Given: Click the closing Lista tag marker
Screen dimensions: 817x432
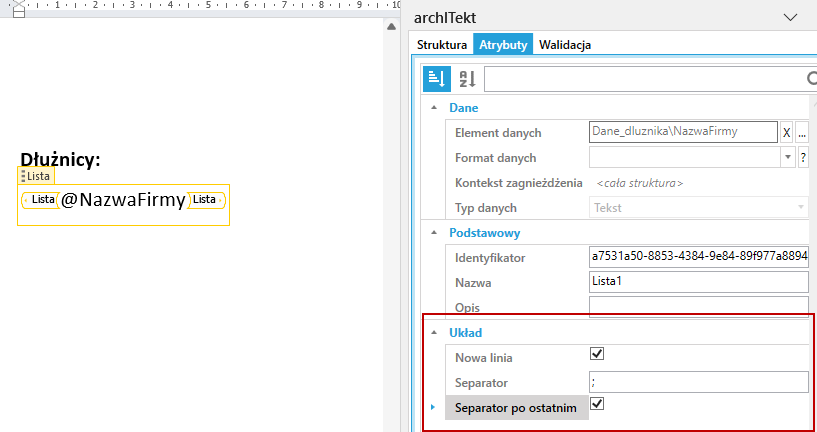Looking at the screenshot, I should [206, 200].
